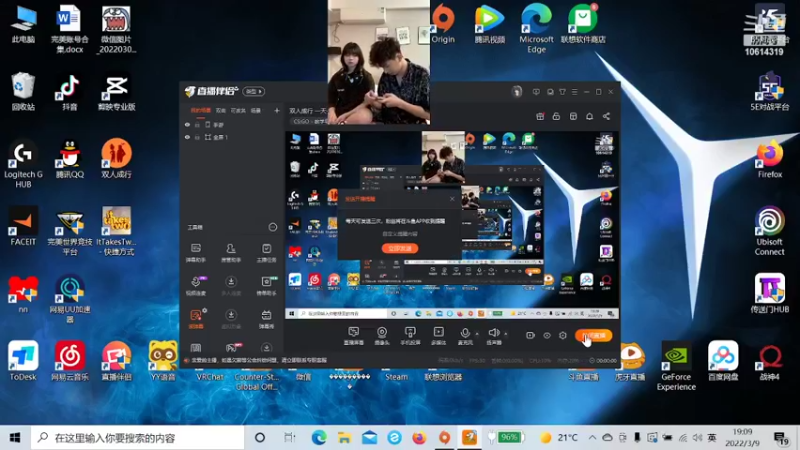This screenshot has width=800, height=450.
Task: Expand speaker options arrow
Action: [x=506, y=334]
